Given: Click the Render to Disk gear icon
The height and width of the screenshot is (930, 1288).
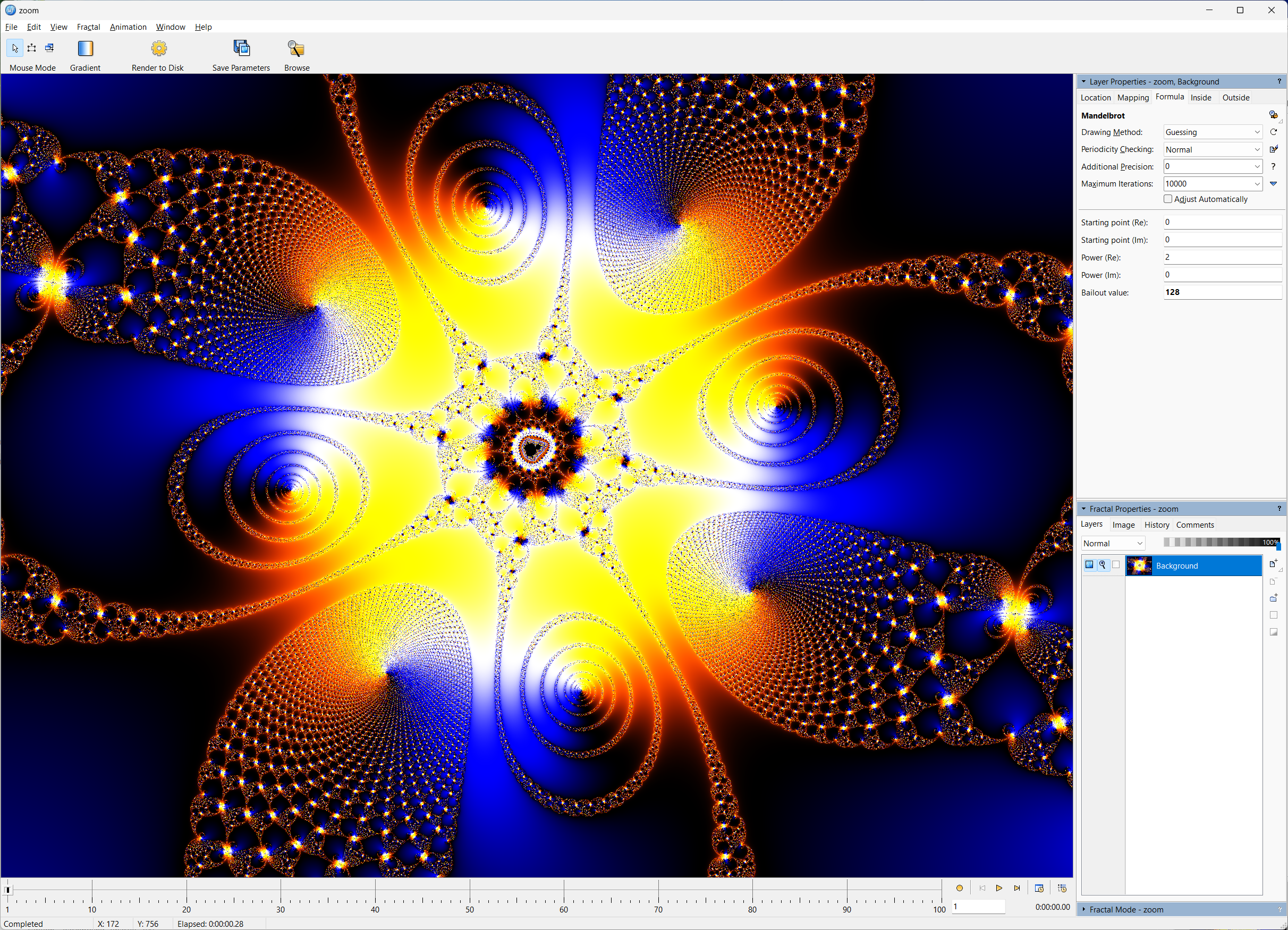Looking at the screenshot, I should point(159,49).
